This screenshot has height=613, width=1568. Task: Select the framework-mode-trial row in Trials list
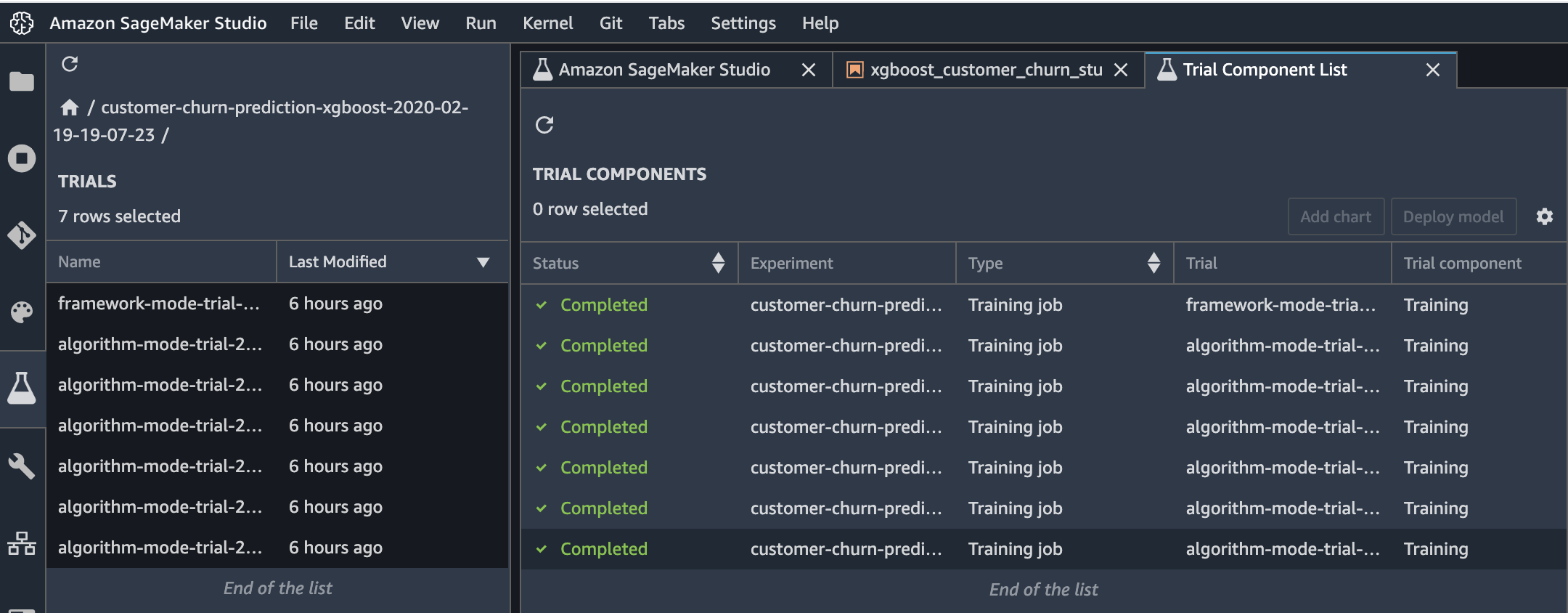click(x=277, y=304)
